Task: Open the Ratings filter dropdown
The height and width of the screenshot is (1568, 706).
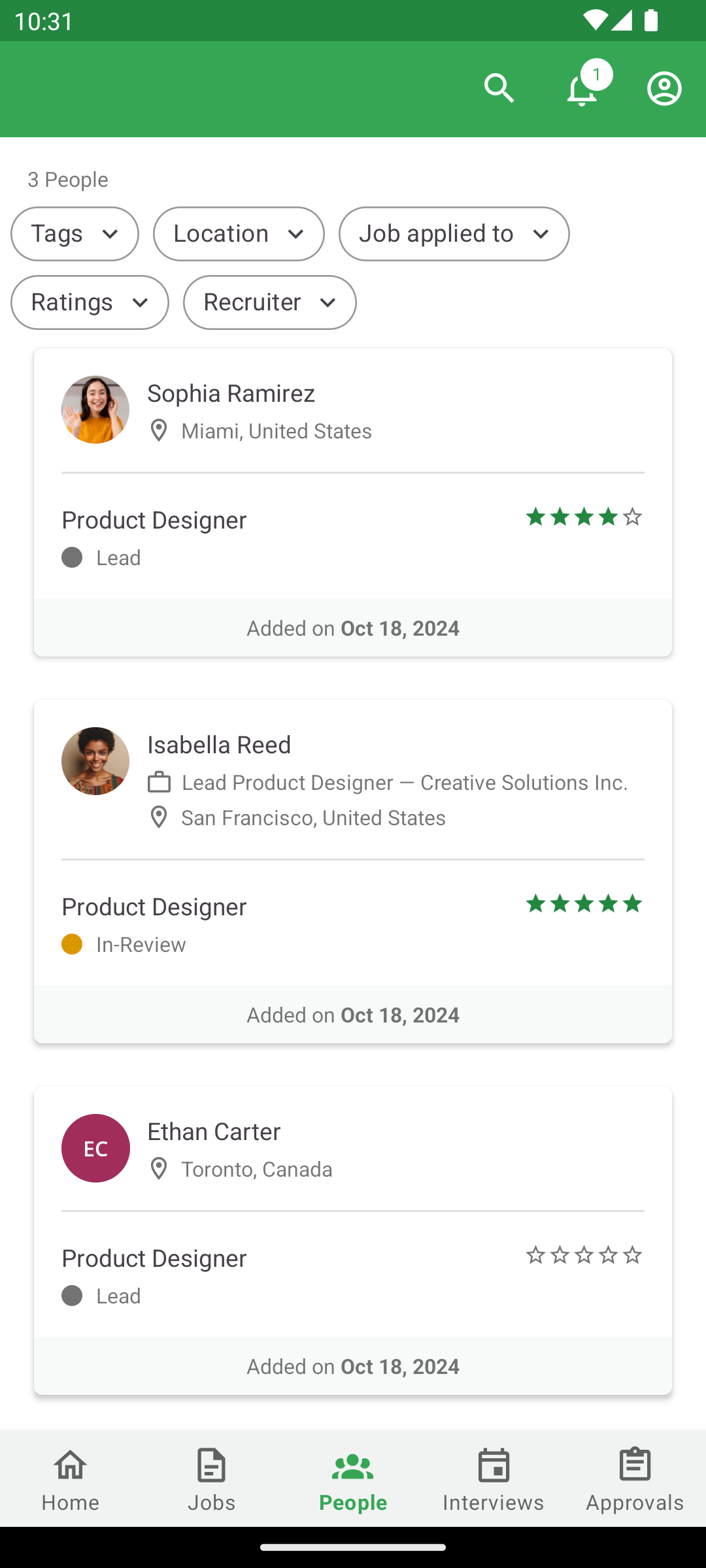Action: (x=90, y=302)
